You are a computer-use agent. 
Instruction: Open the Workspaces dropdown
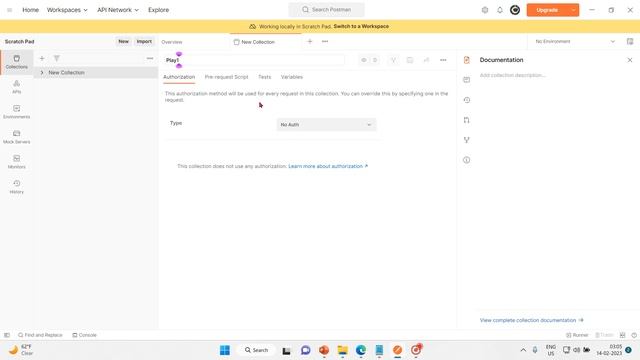click(x=67, y=10)
